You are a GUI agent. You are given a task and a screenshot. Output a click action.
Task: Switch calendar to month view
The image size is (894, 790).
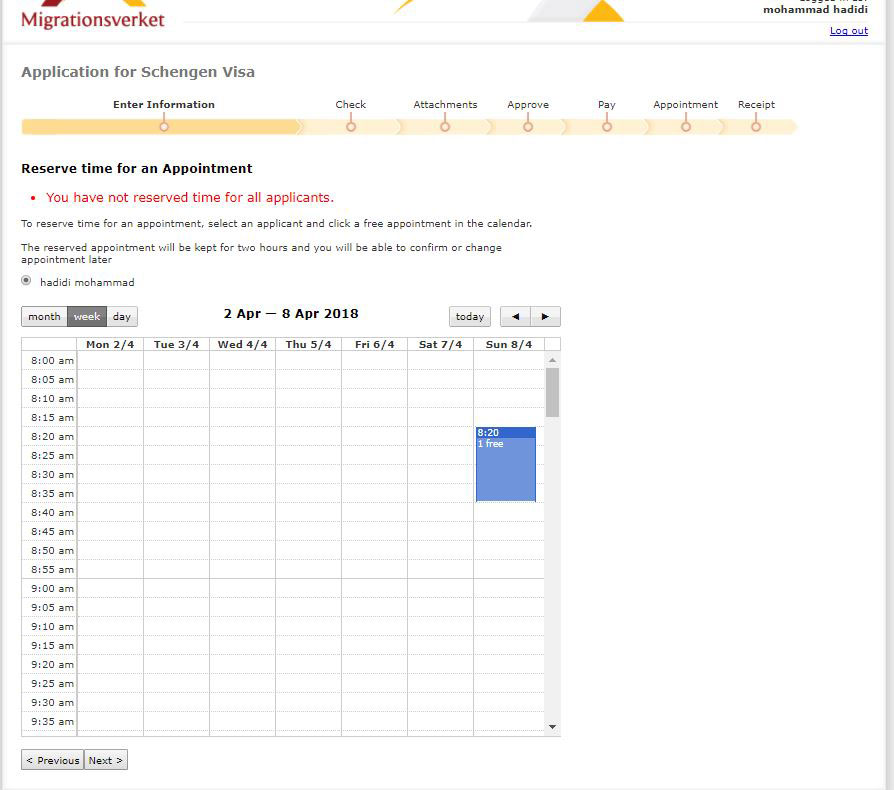(x=44, y=317)
